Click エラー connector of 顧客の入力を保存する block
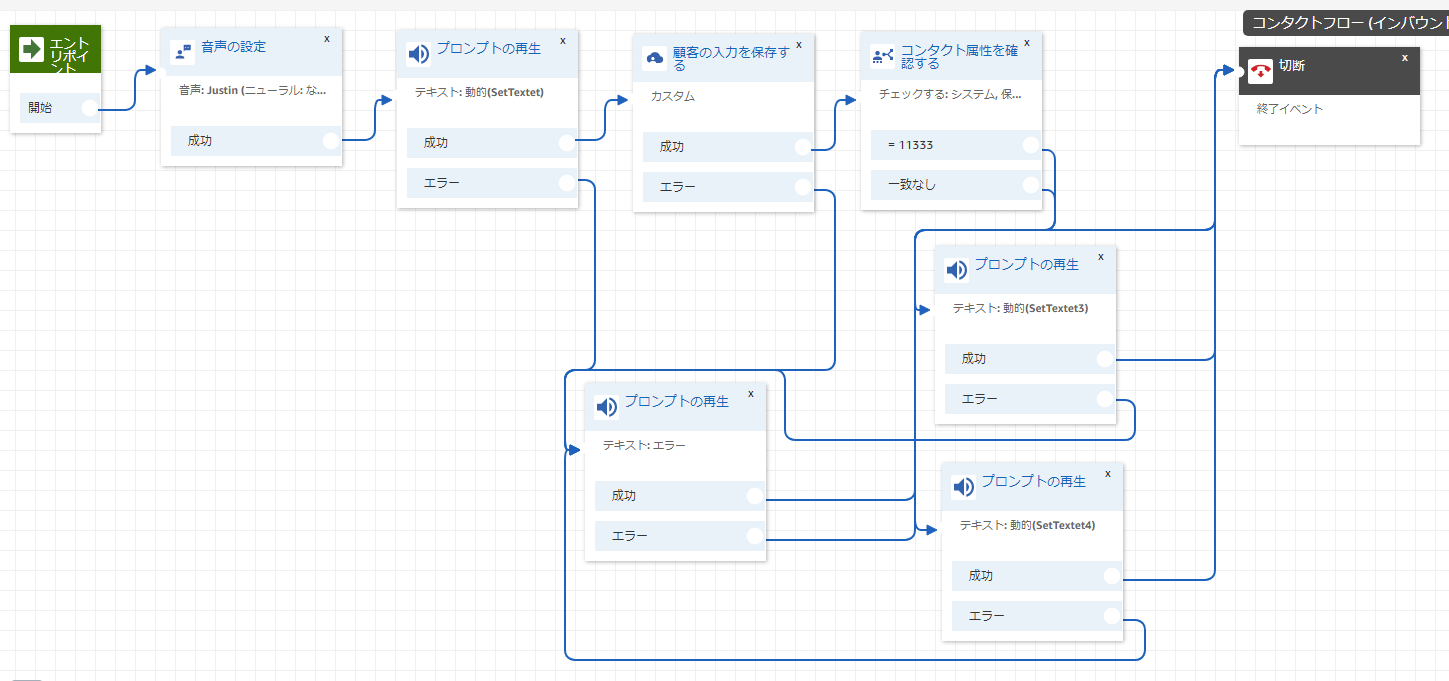This screenshot has width=1449, height=681. coord(803,187)
